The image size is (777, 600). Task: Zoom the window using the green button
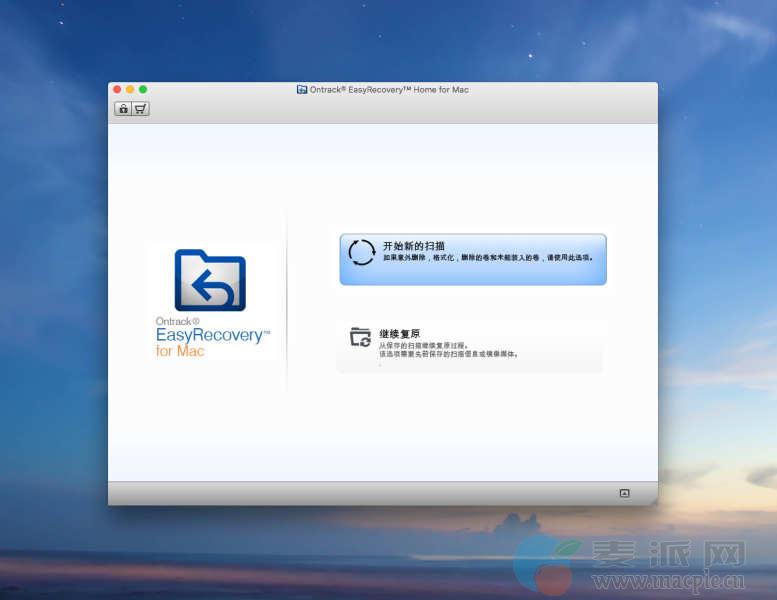(143, 90)
